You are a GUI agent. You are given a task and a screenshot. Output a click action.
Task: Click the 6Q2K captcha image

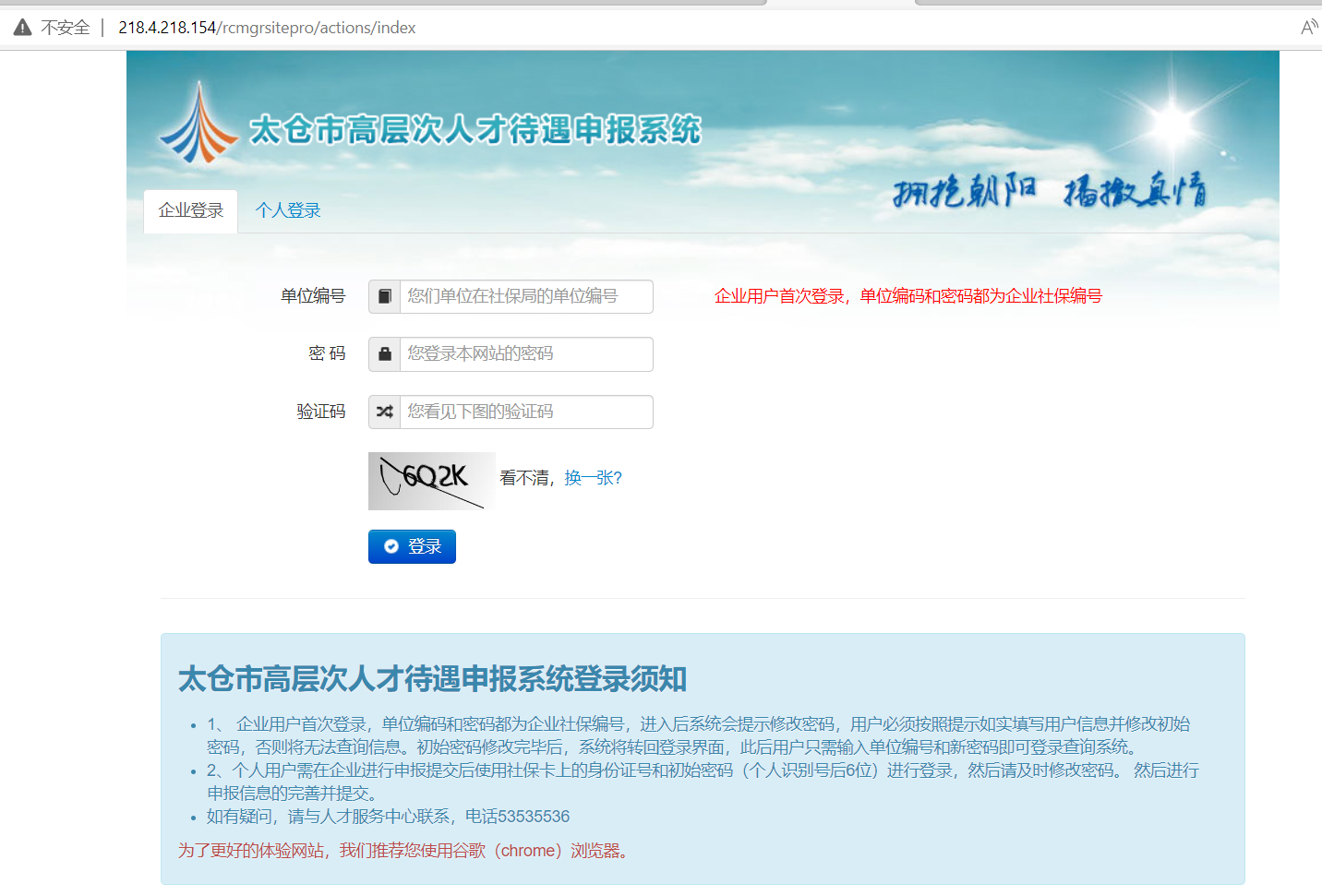pos(431,481)
